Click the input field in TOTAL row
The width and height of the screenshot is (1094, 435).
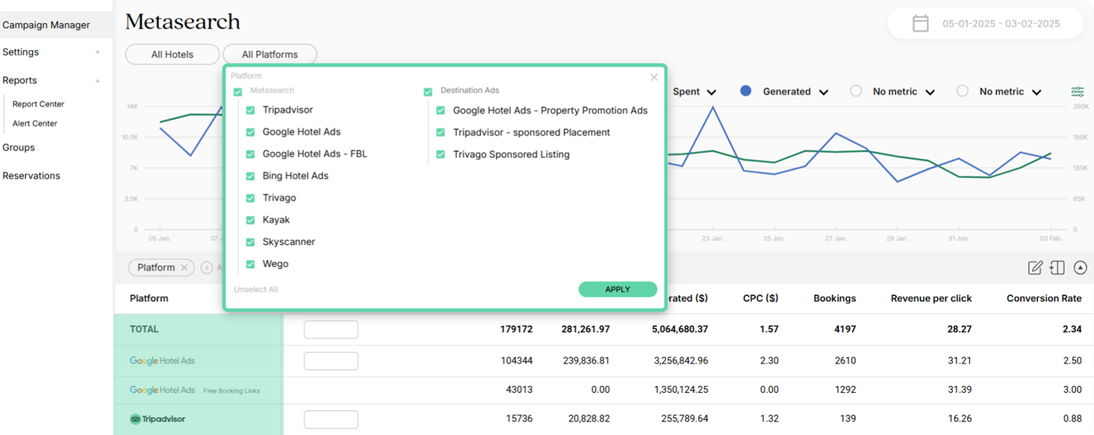(331, 330)
